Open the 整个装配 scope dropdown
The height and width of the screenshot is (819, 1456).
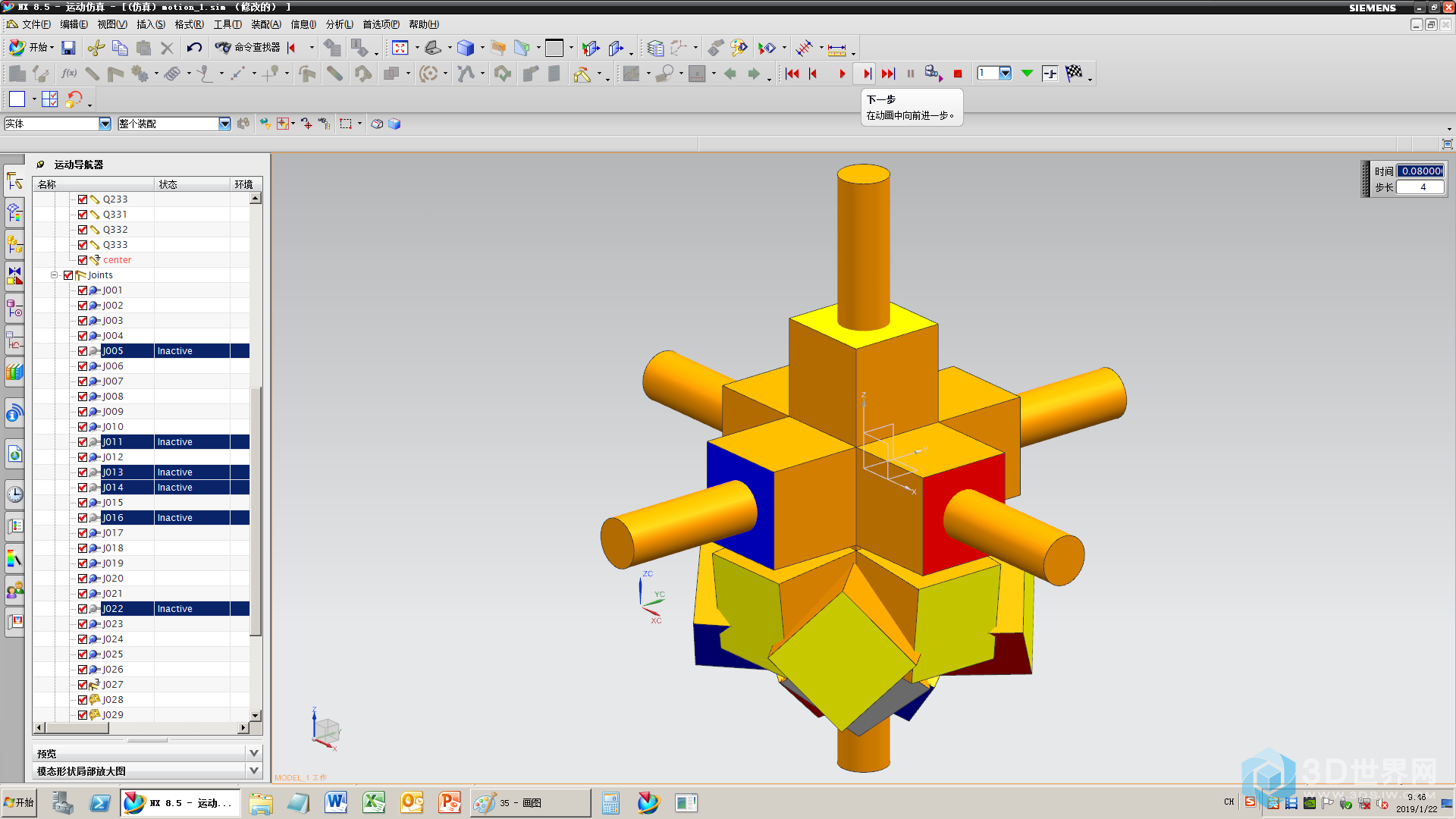(224, 124)
